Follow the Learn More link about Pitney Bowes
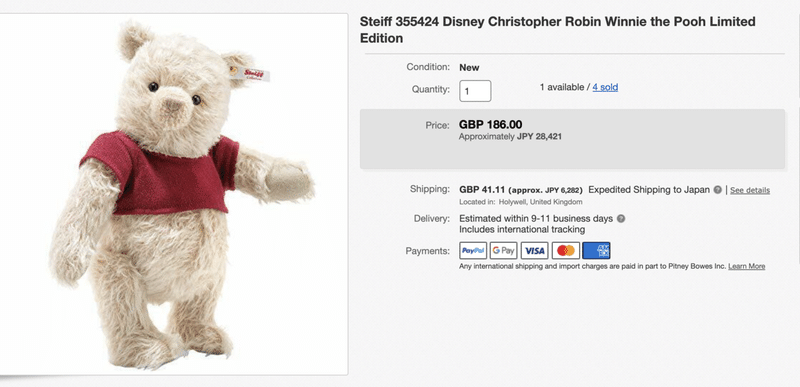Viewport: 800px width, 387px height. click(746, 266)
